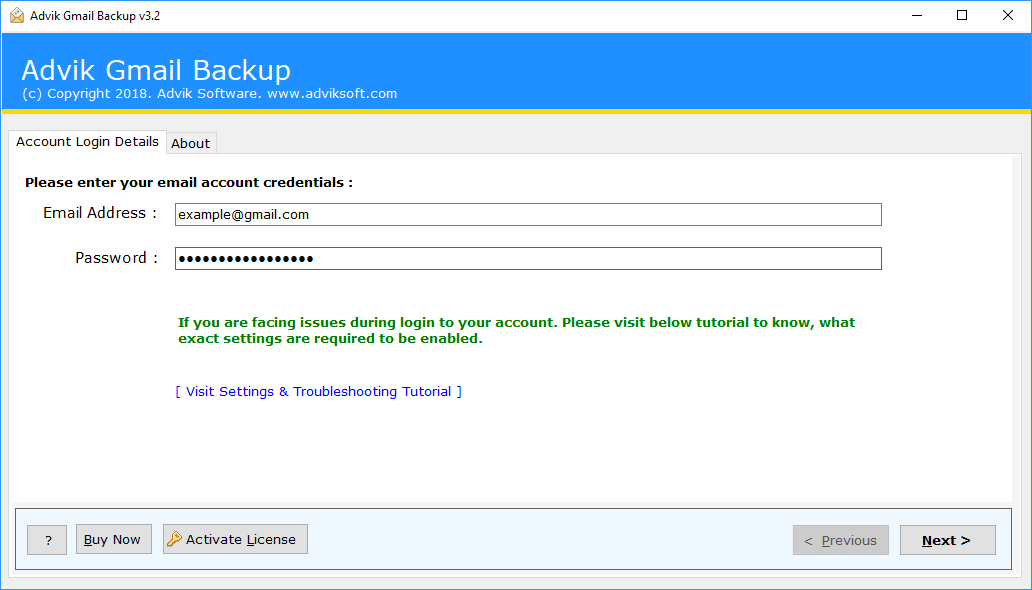This screenshot has width=1032, height=590.
Task: Click the question mark help button
Action: click(x=47, y=540)
